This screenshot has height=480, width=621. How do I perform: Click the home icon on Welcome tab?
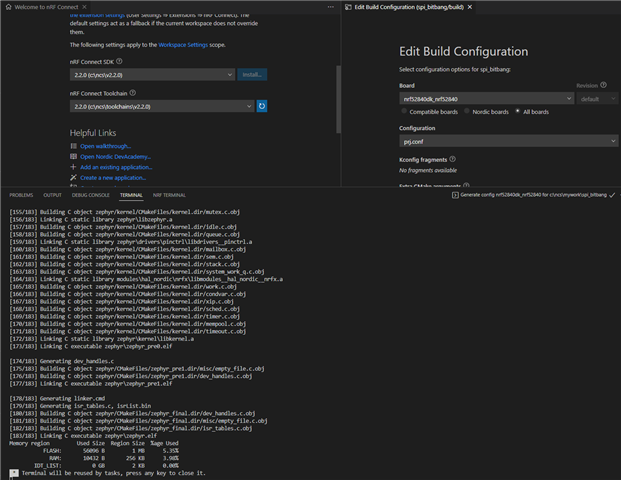[x=8, y=7]
